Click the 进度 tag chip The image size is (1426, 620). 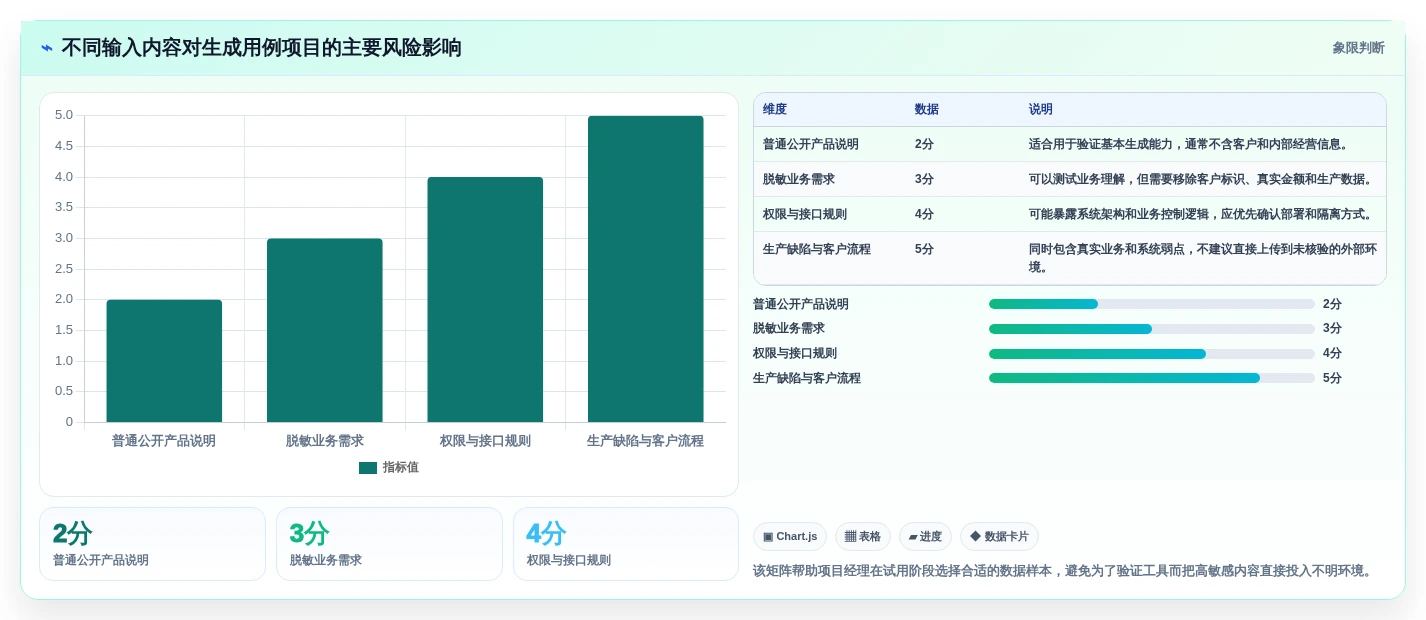(x=925, y=536)
